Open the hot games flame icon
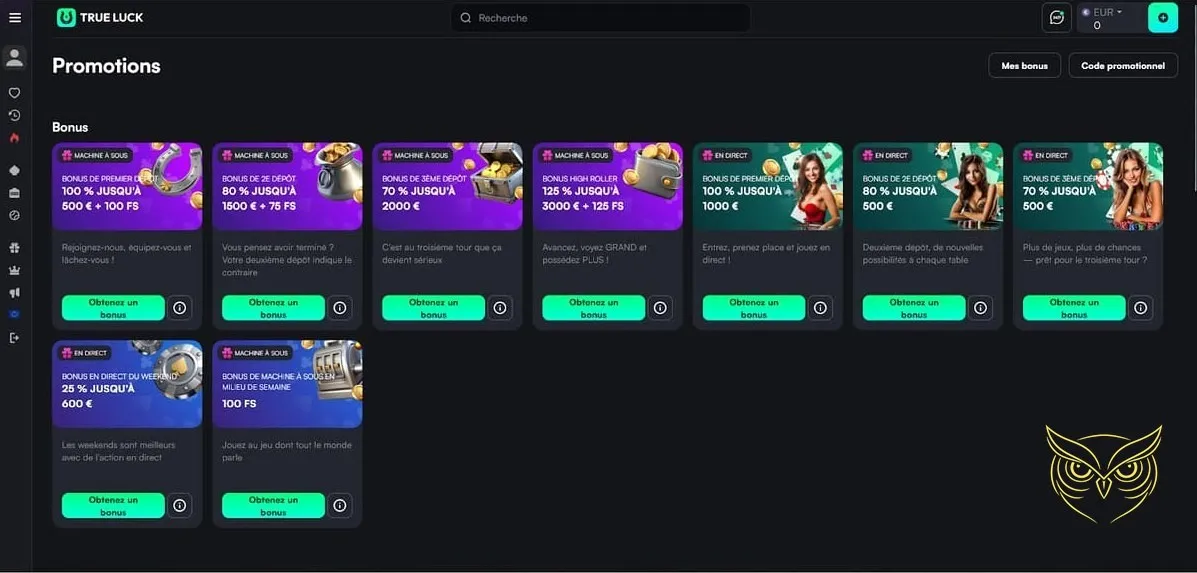 [15, 138]
